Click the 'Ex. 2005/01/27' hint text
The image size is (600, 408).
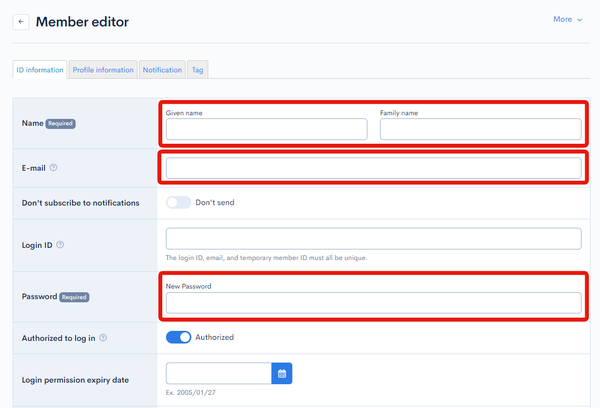coord(191,392)
